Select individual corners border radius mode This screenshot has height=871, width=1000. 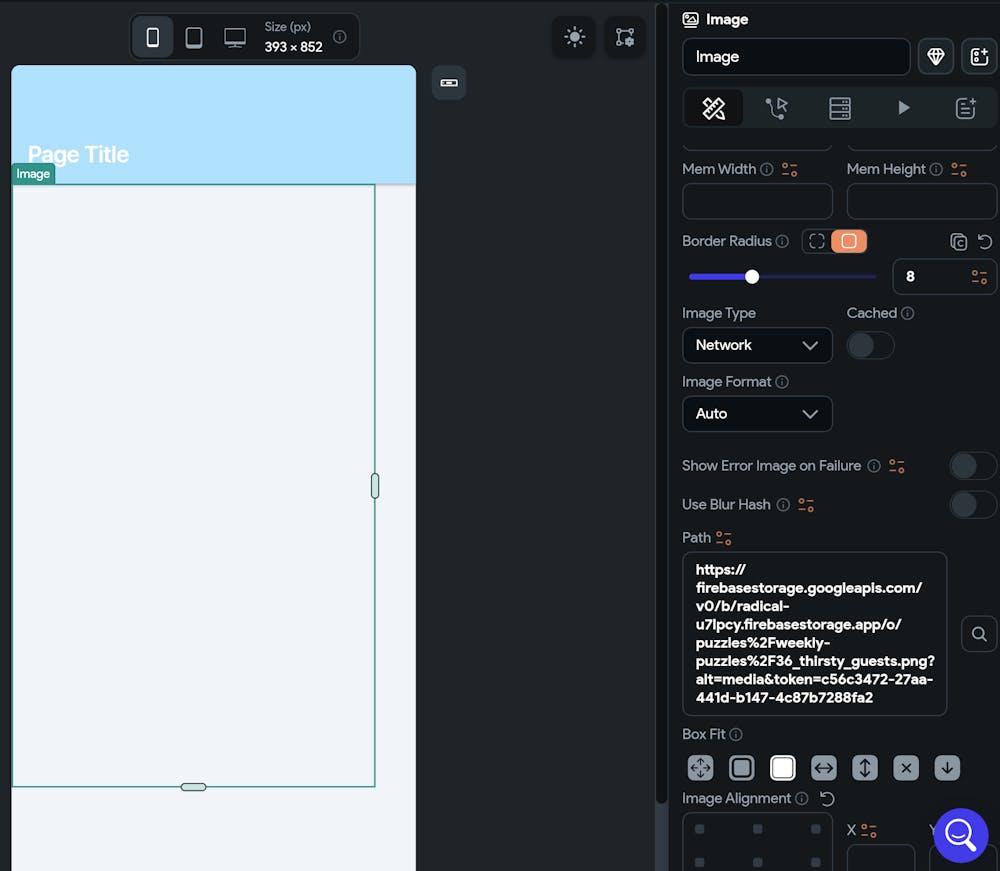(x=817, y=241)
